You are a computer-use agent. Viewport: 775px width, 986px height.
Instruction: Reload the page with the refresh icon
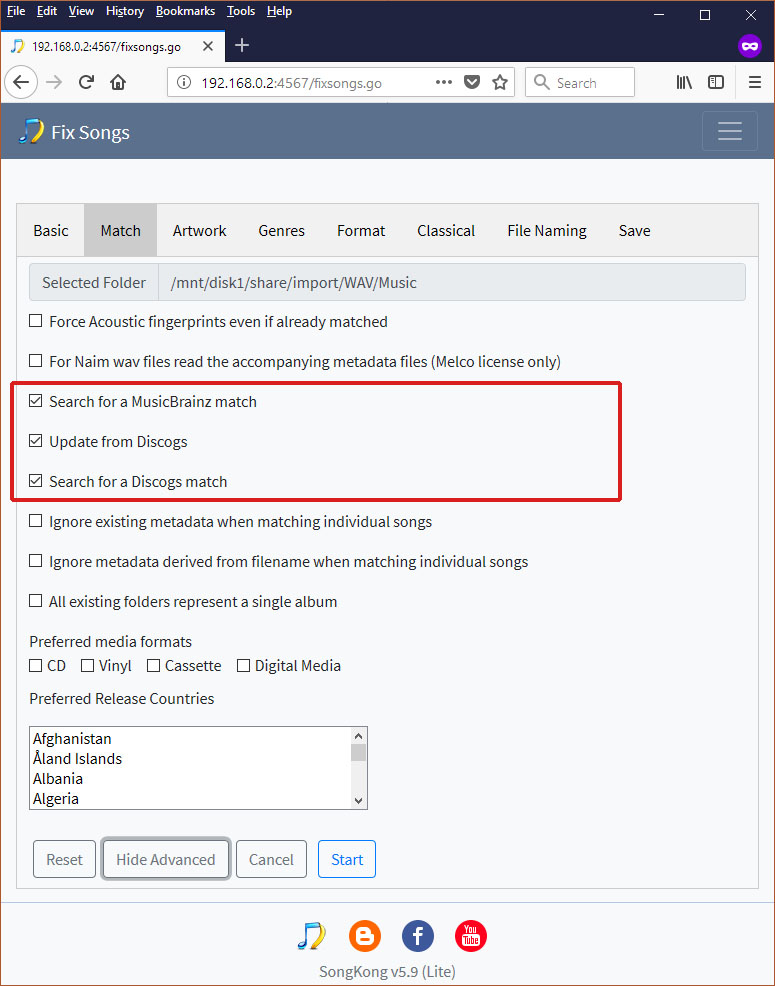[x=86, y=82]
